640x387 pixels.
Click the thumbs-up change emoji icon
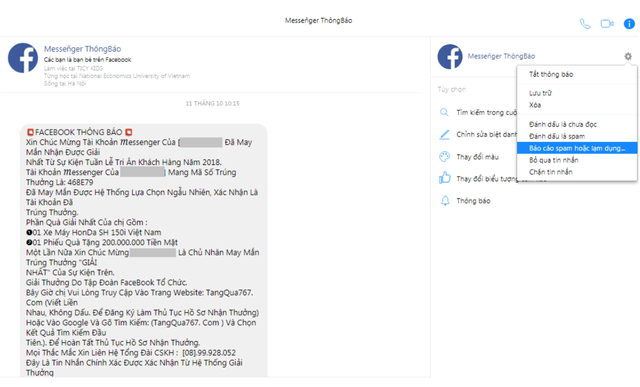click(x=444, y=178)
